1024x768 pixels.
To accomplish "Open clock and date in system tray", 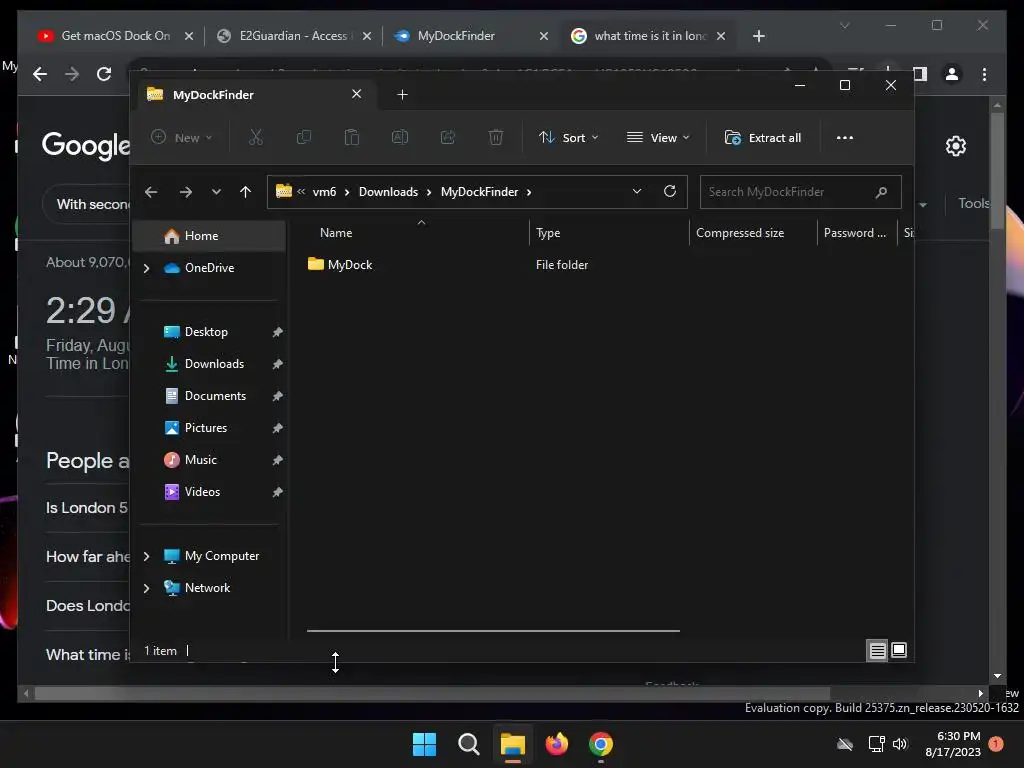I will (953, 744).
